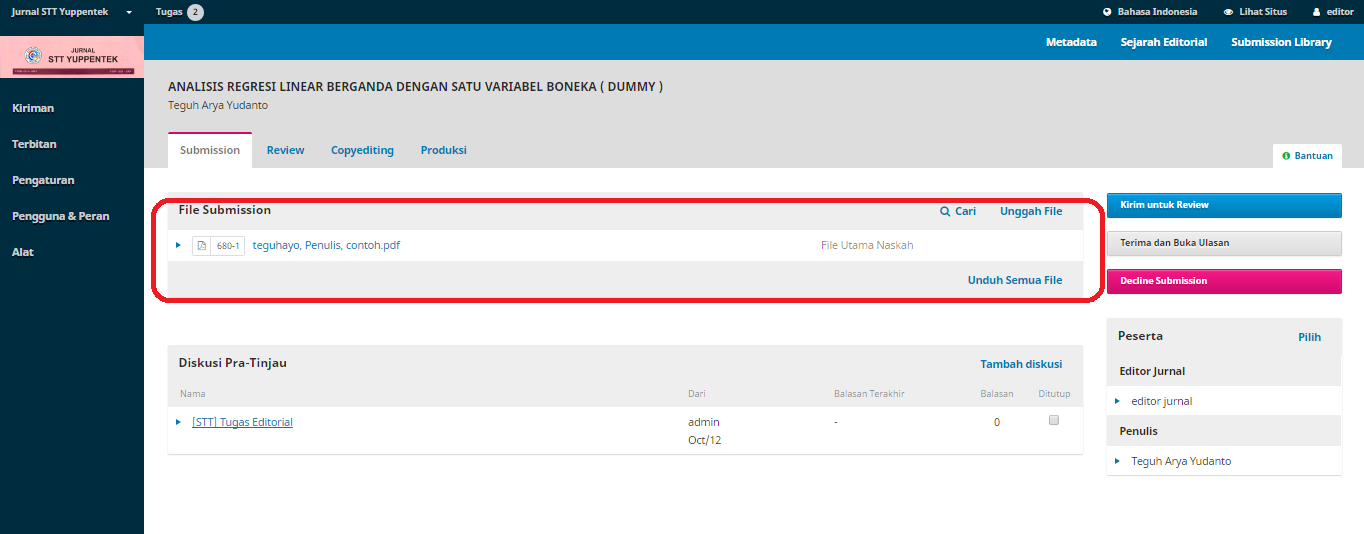The height and width of the screenshot is (534, 1364).
Task: Expand the teguhayo contoh.pdf file row
Action: pos(178,245)
